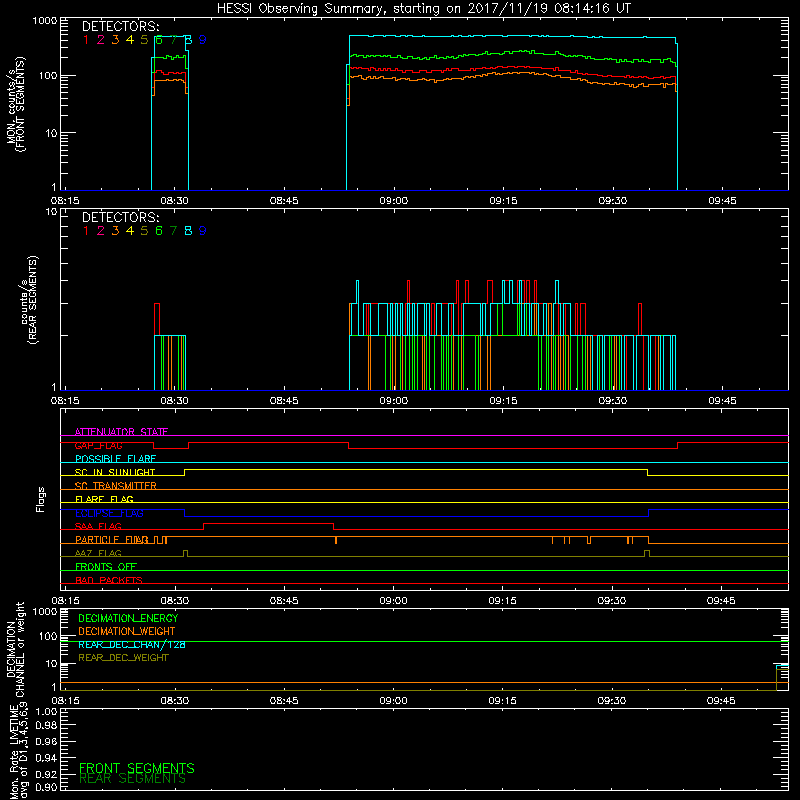Click 08:30 tick under front segments plot

coord(174,201)
